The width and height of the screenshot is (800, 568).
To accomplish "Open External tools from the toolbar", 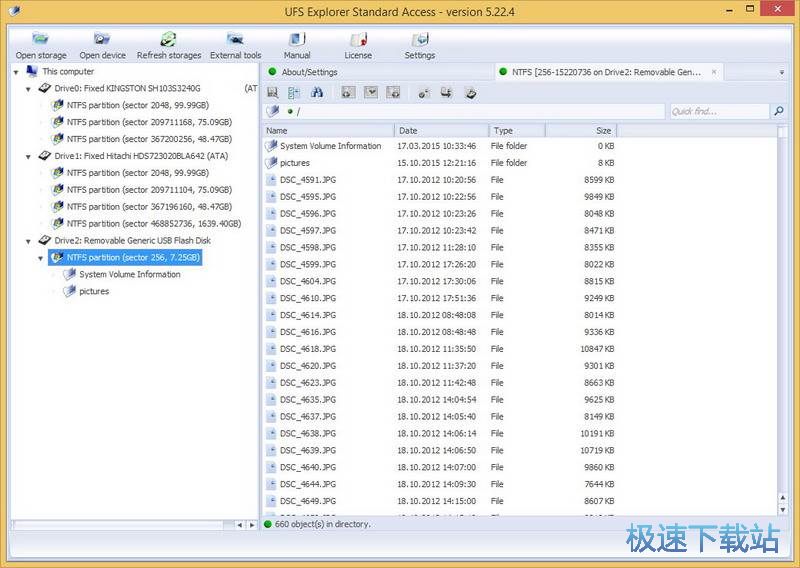I will [x=235, y=41].
